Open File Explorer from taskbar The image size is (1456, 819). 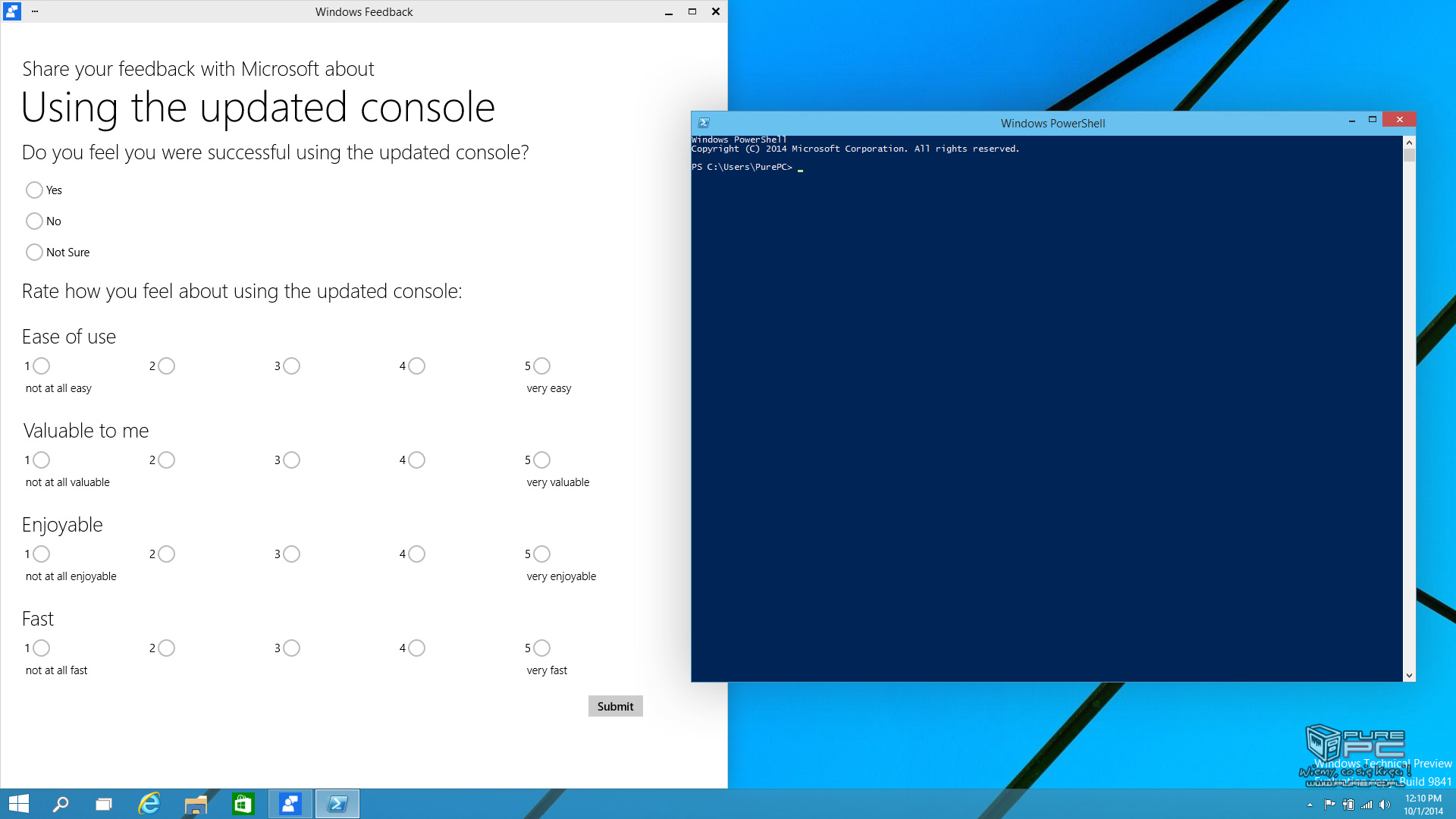point(196,804)
